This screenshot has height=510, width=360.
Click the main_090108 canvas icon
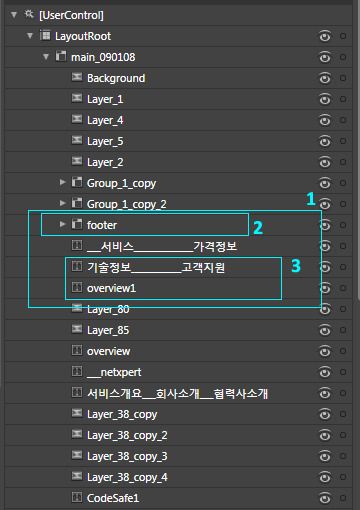tap(61, 56)
